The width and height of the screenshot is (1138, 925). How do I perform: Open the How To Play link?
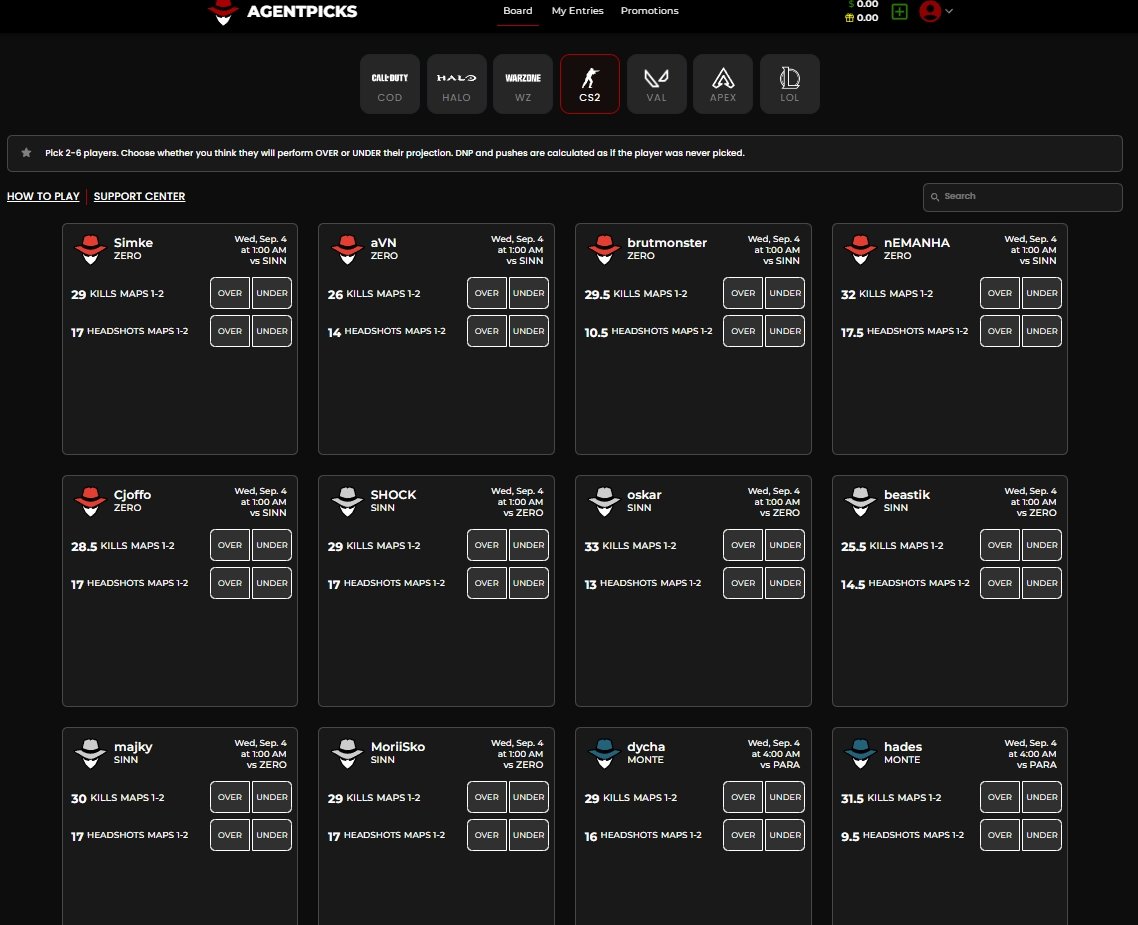[x=43, y=196]
